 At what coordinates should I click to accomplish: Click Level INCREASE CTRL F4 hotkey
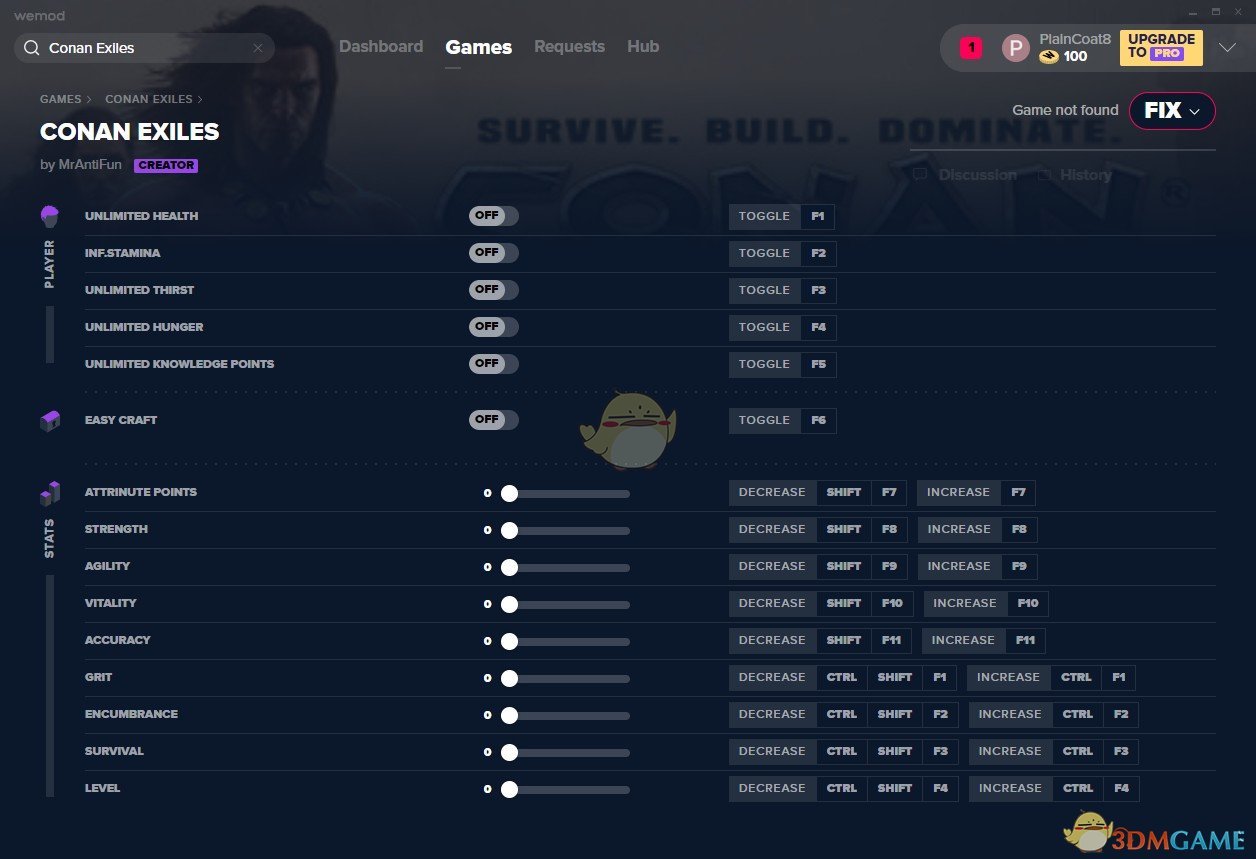1053,788
